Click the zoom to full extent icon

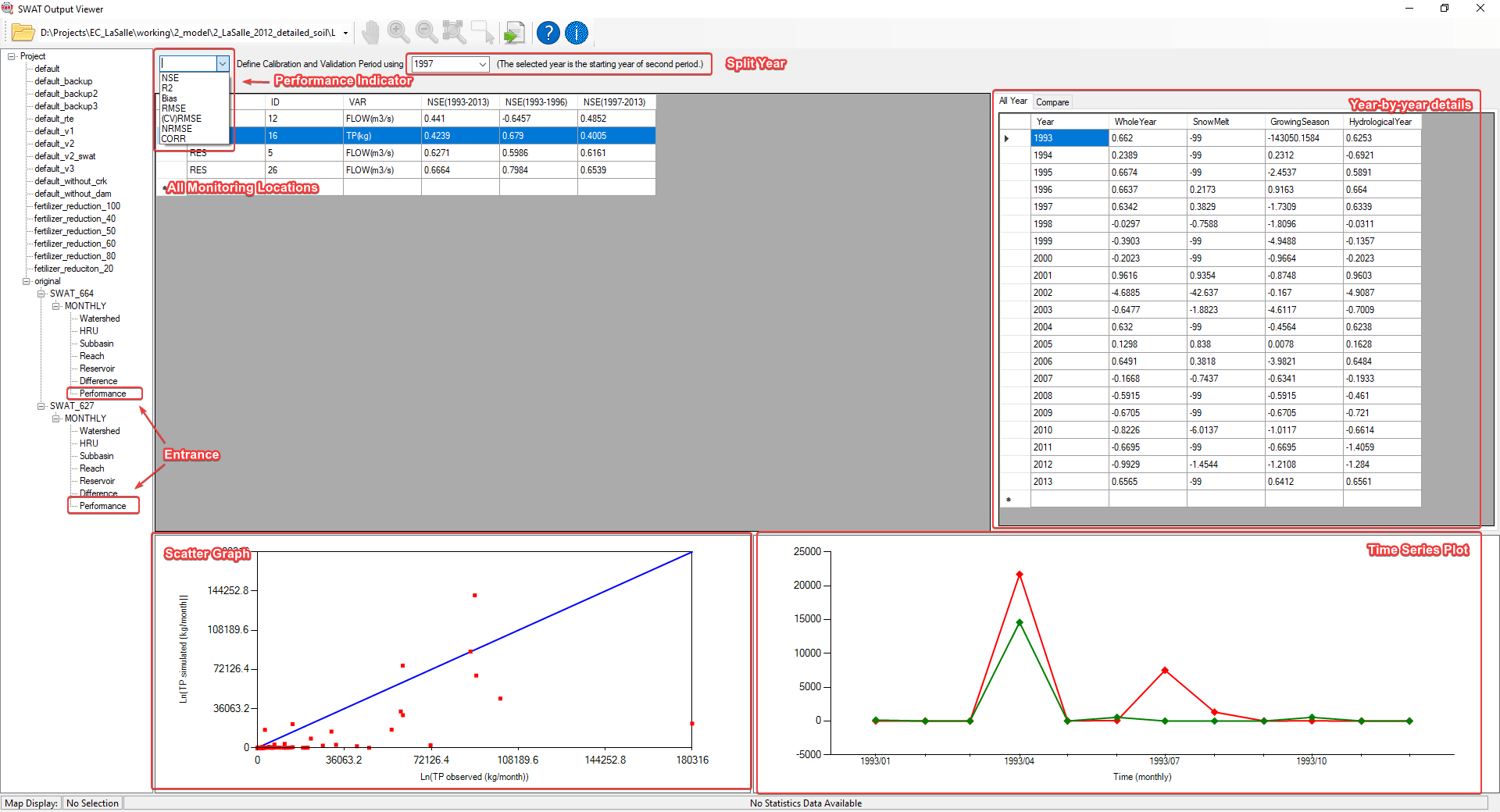coord(454,33)
